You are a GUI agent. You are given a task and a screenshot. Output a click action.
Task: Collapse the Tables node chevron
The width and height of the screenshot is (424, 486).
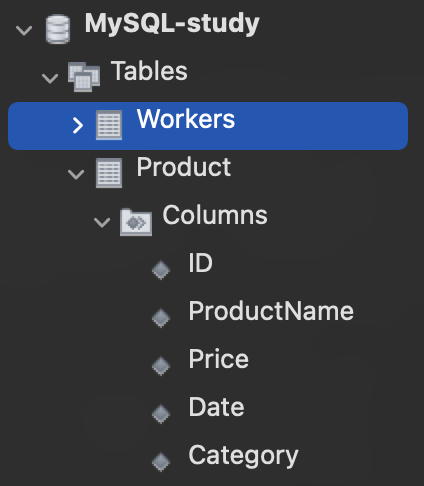[x=50, y=78]
